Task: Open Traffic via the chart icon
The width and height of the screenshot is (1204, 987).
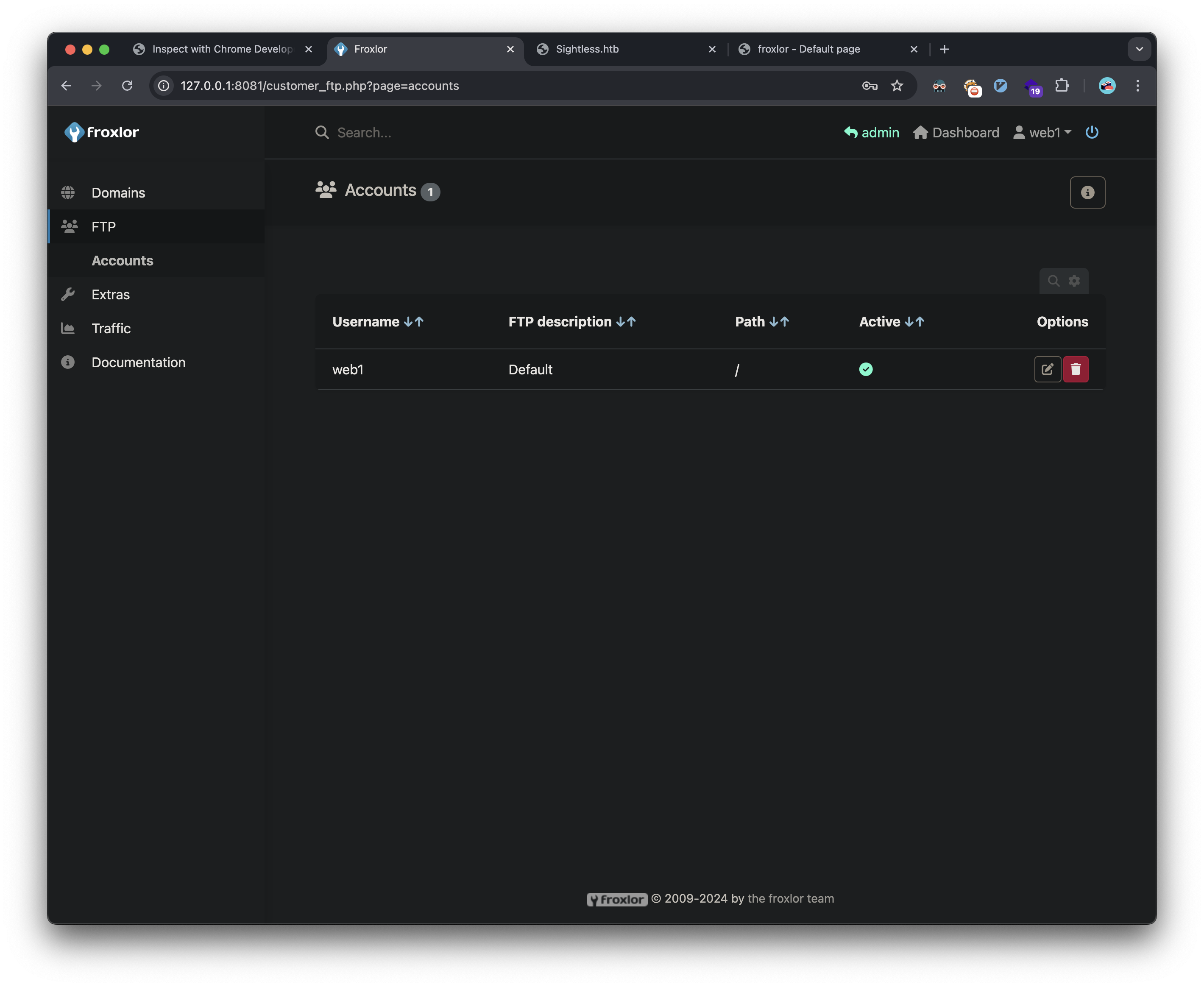Action: click(69, 328)
